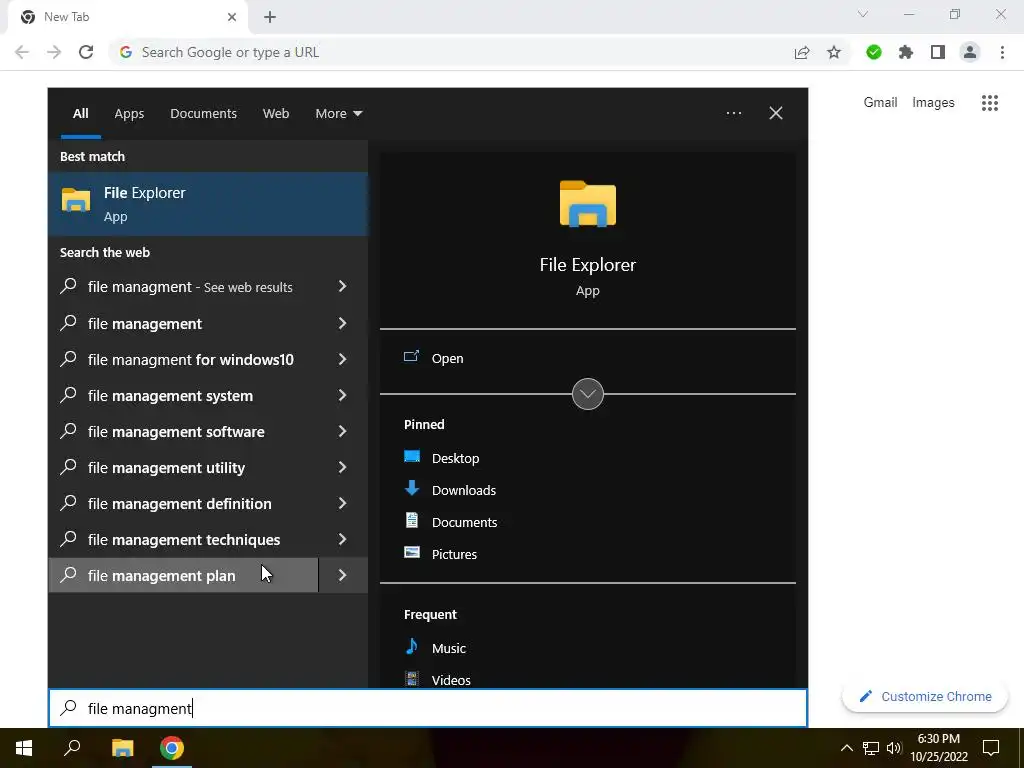Expand arrow for 'file managment' web result
1024x768 pixels.
[x=343, y=286]
